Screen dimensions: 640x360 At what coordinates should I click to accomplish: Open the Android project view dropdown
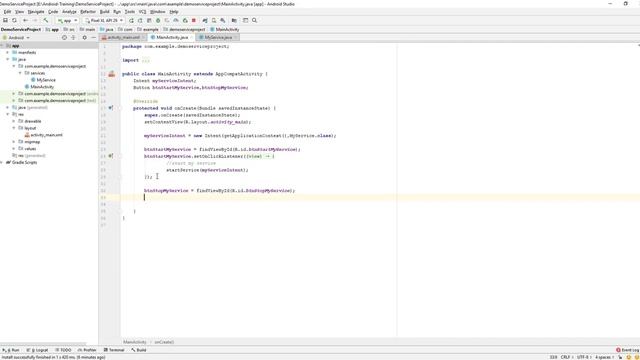[16, 38]
